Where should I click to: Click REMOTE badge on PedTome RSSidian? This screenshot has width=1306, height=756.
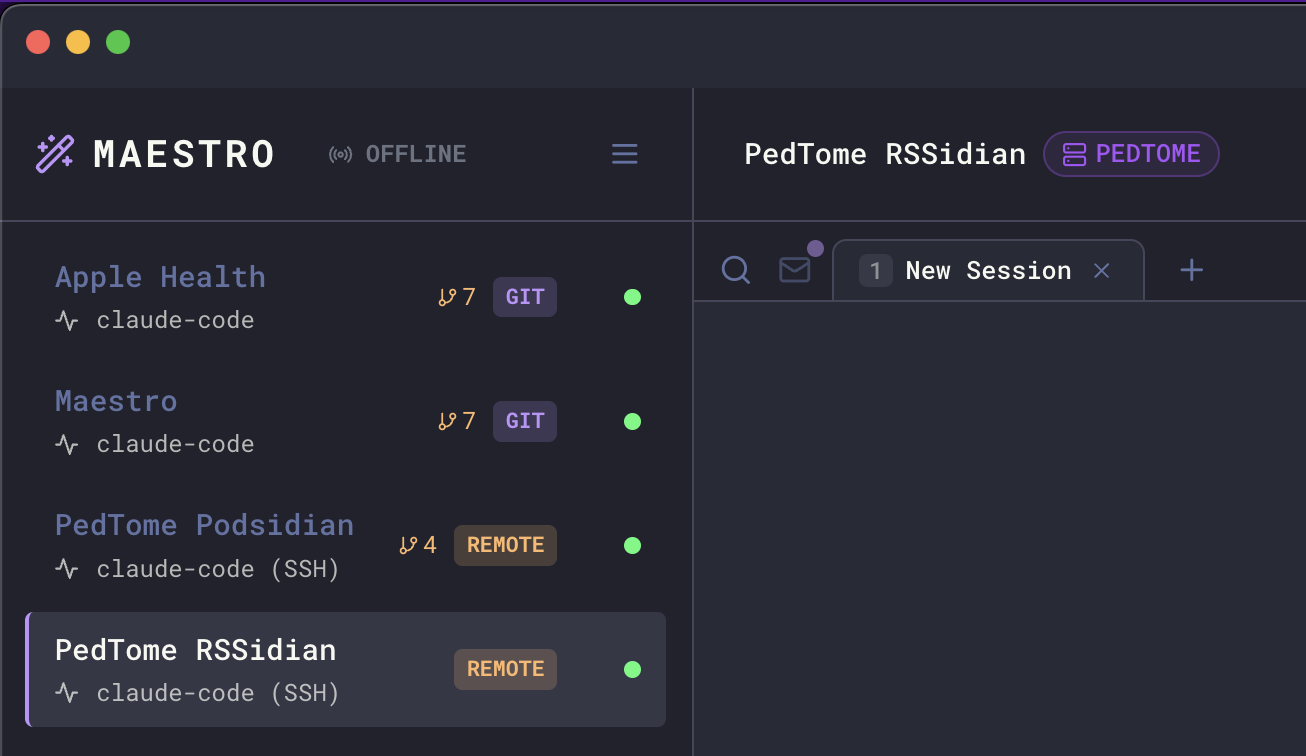[505, 669]
